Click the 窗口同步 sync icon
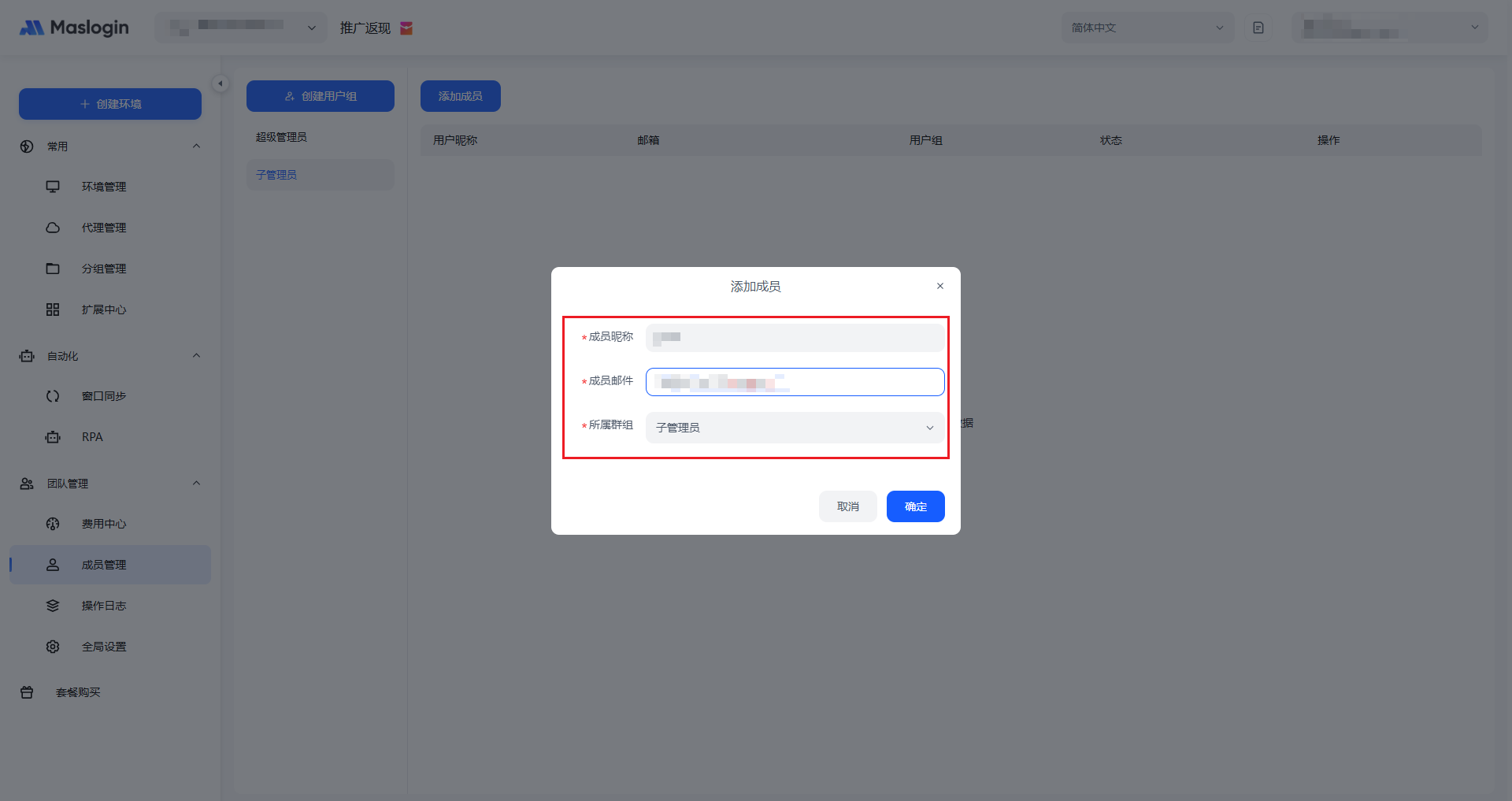1512x801 pixels. (53, 396)
